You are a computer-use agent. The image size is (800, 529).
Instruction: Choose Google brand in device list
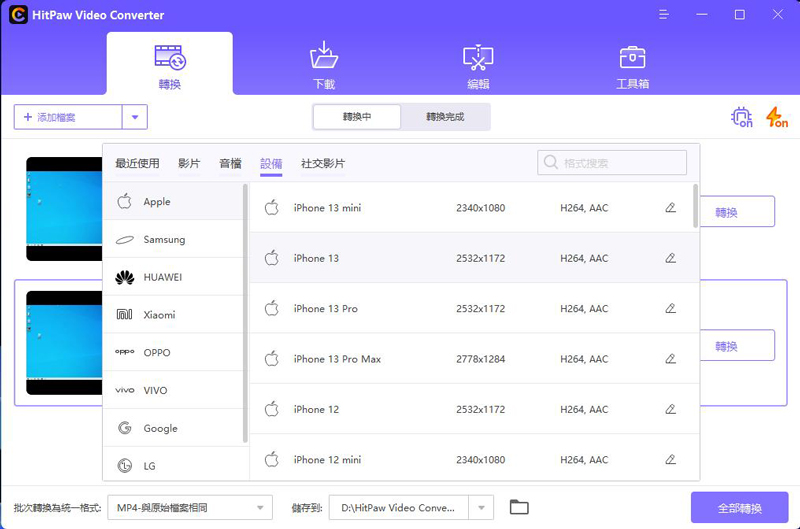[x=173, y=428]
